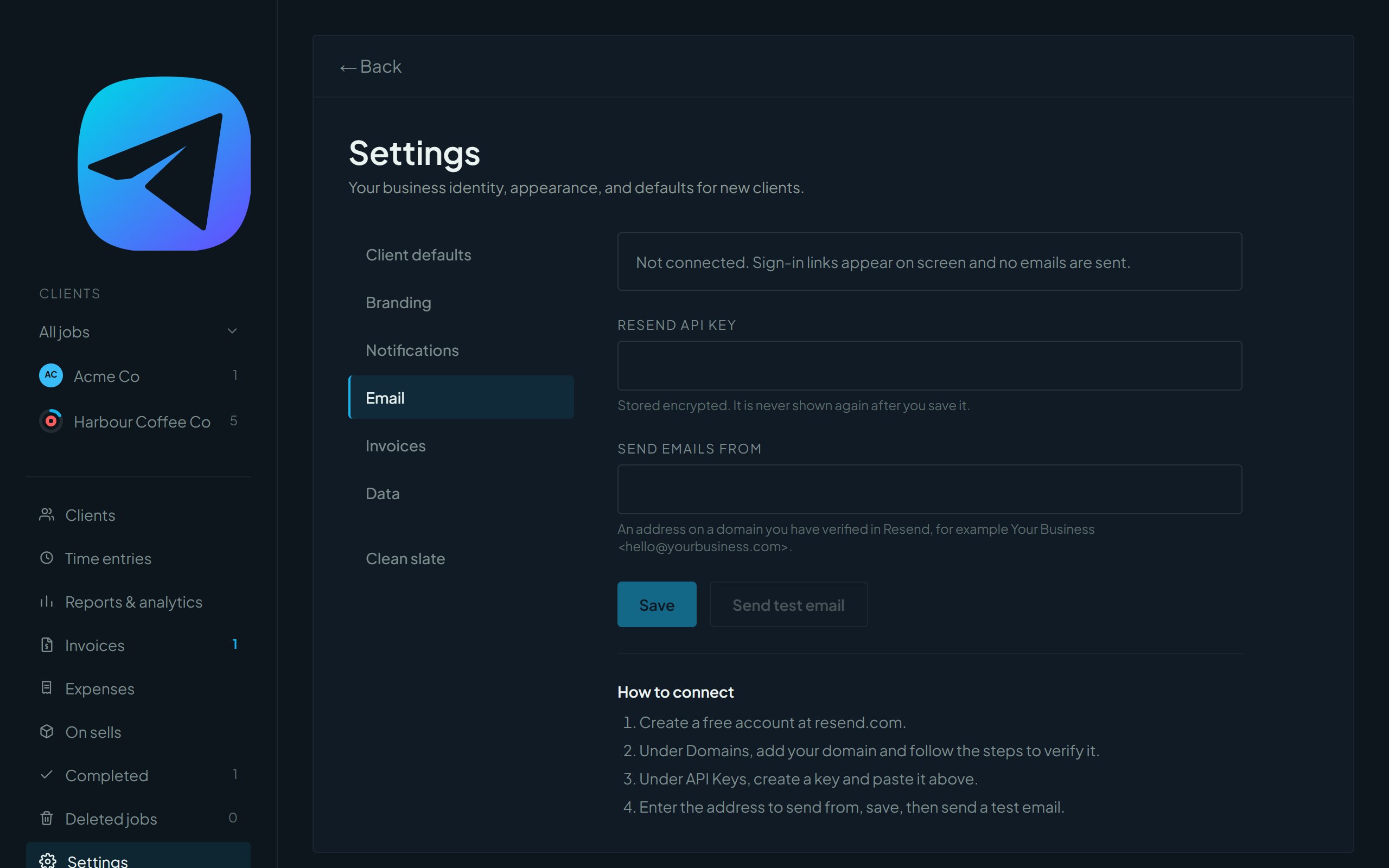The width and height of the screenshot is (1389, 868).
Task: Click the Stored encrypted hint text
Action: (x=793, y=405)
